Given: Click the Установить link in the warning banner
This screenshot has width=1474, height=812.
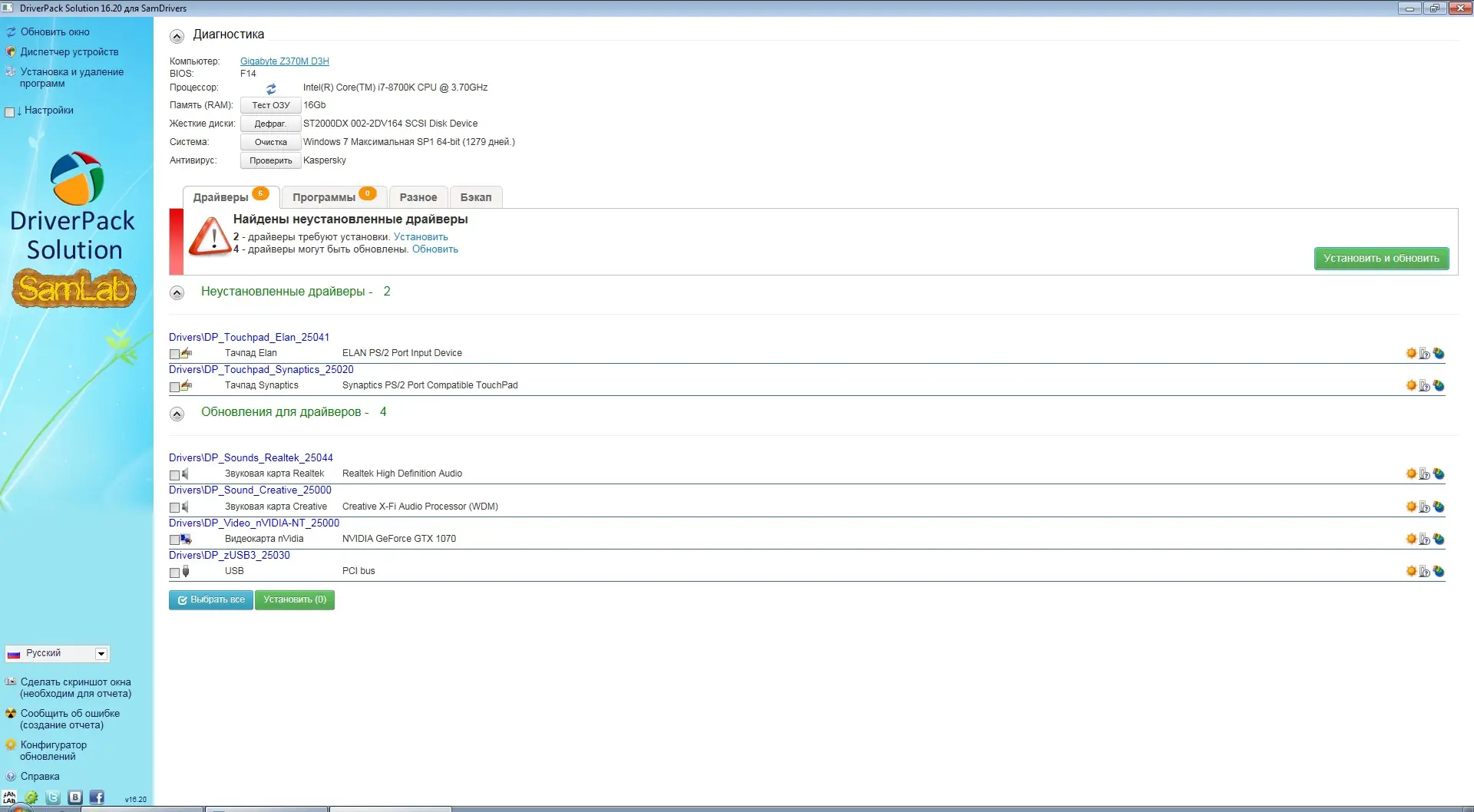Looking at the screenshot, I should click(x=421, y=237).
